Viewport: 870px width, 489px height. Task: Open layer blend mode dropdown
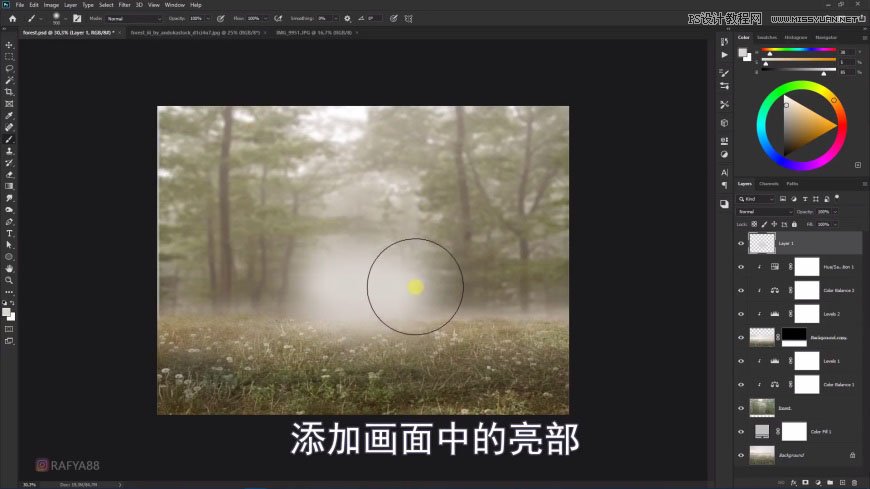[x=765, y=211]
